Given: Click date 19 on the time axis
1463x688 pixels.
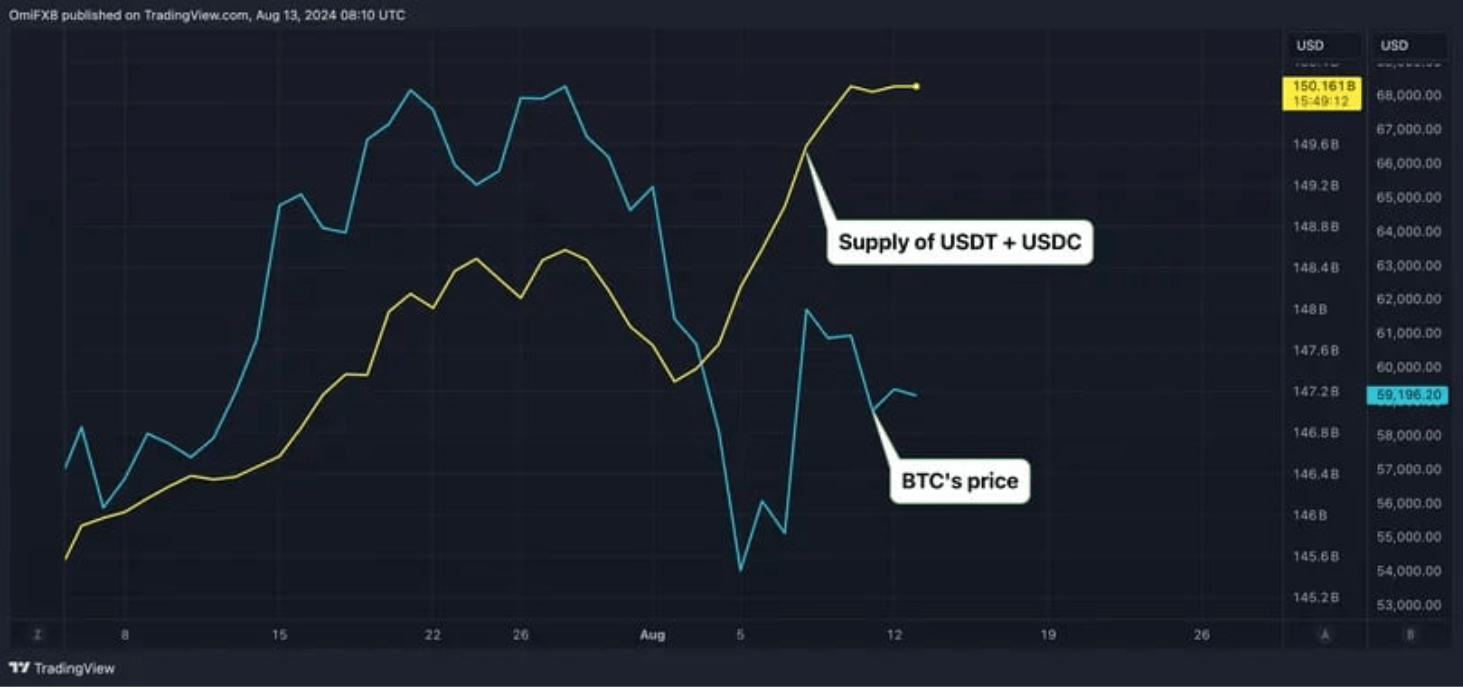Looking at the screenshot, I should coord(1048,635).
